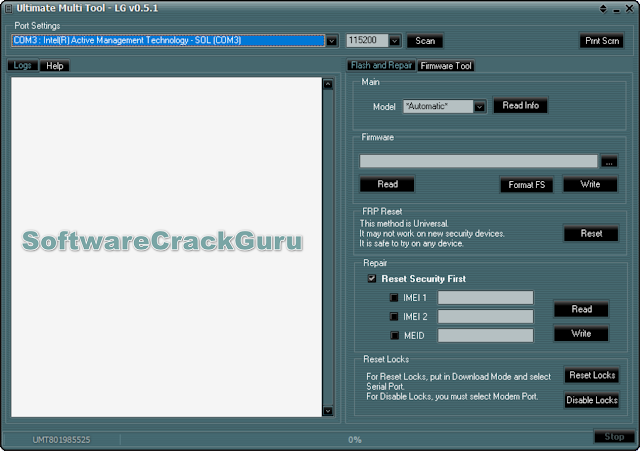Click the Repair section Read button
Image resolution: width=640 pixels, height=451 pixels.
tap(581, 309)
